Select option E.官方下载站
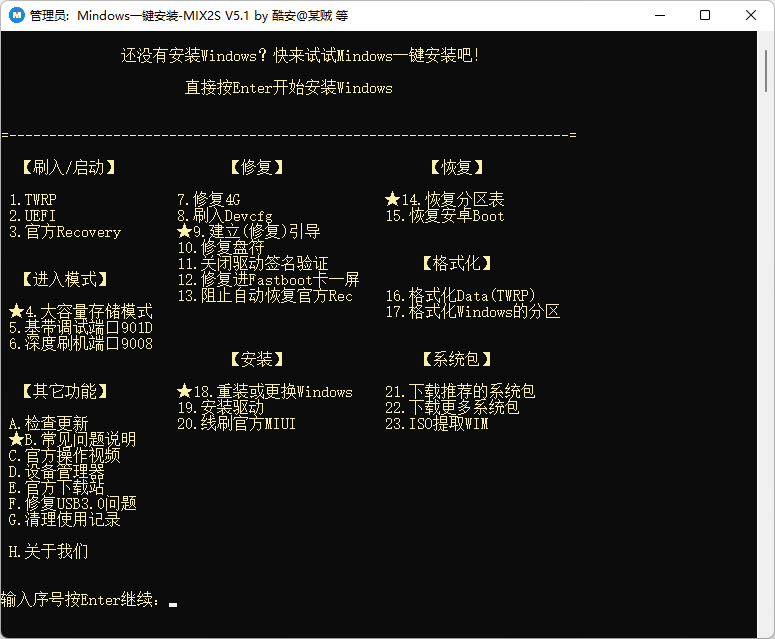This screenshot has width=775, height=639. 56,487
